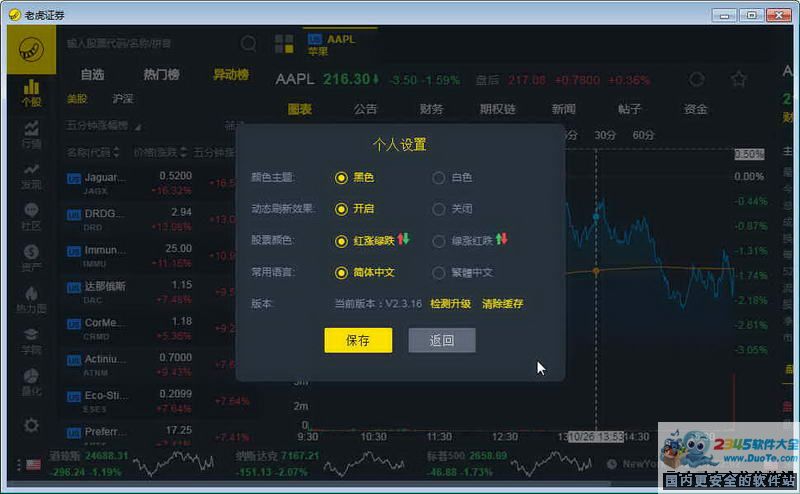Click the AAPL 苹果 stock tab

coord(340,44)
